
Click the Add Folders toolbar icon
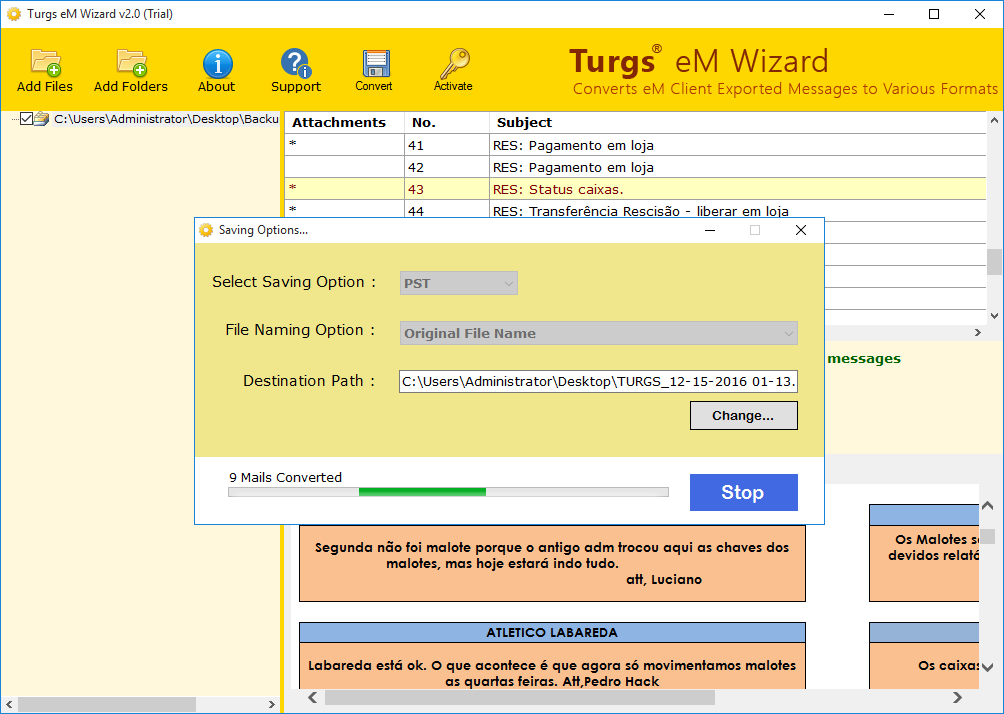[x=131, y=63]
